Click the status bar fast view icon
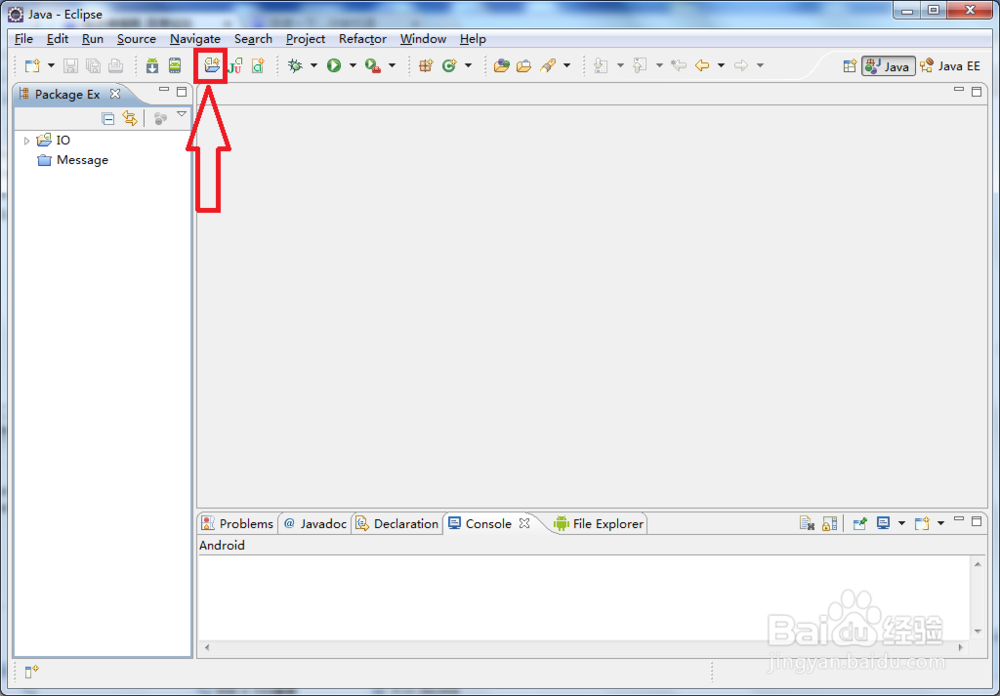 tap(32, 672)
